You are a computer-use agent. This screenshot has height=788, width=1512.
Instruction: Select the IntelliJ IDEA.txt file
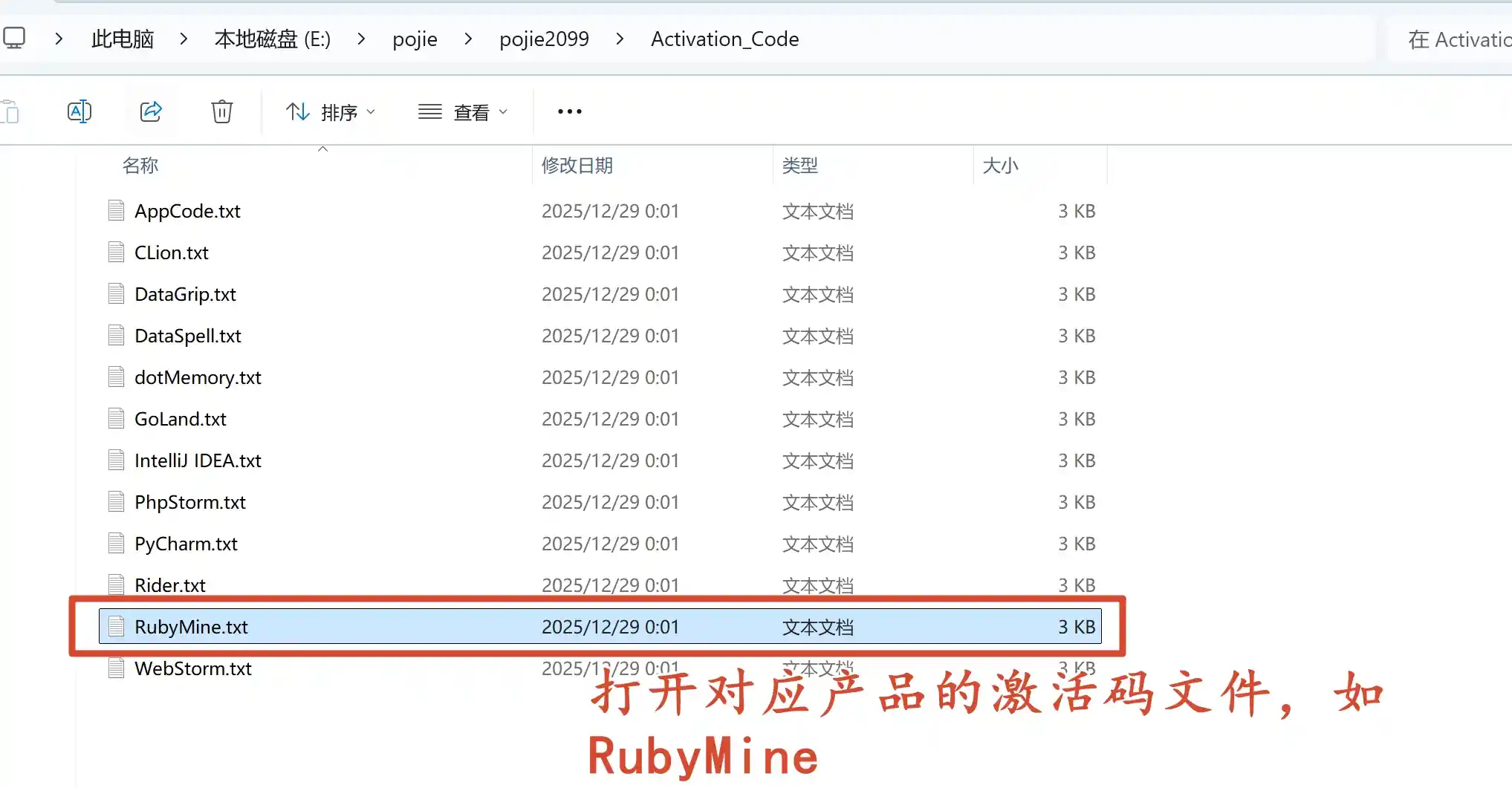(198, 460)
